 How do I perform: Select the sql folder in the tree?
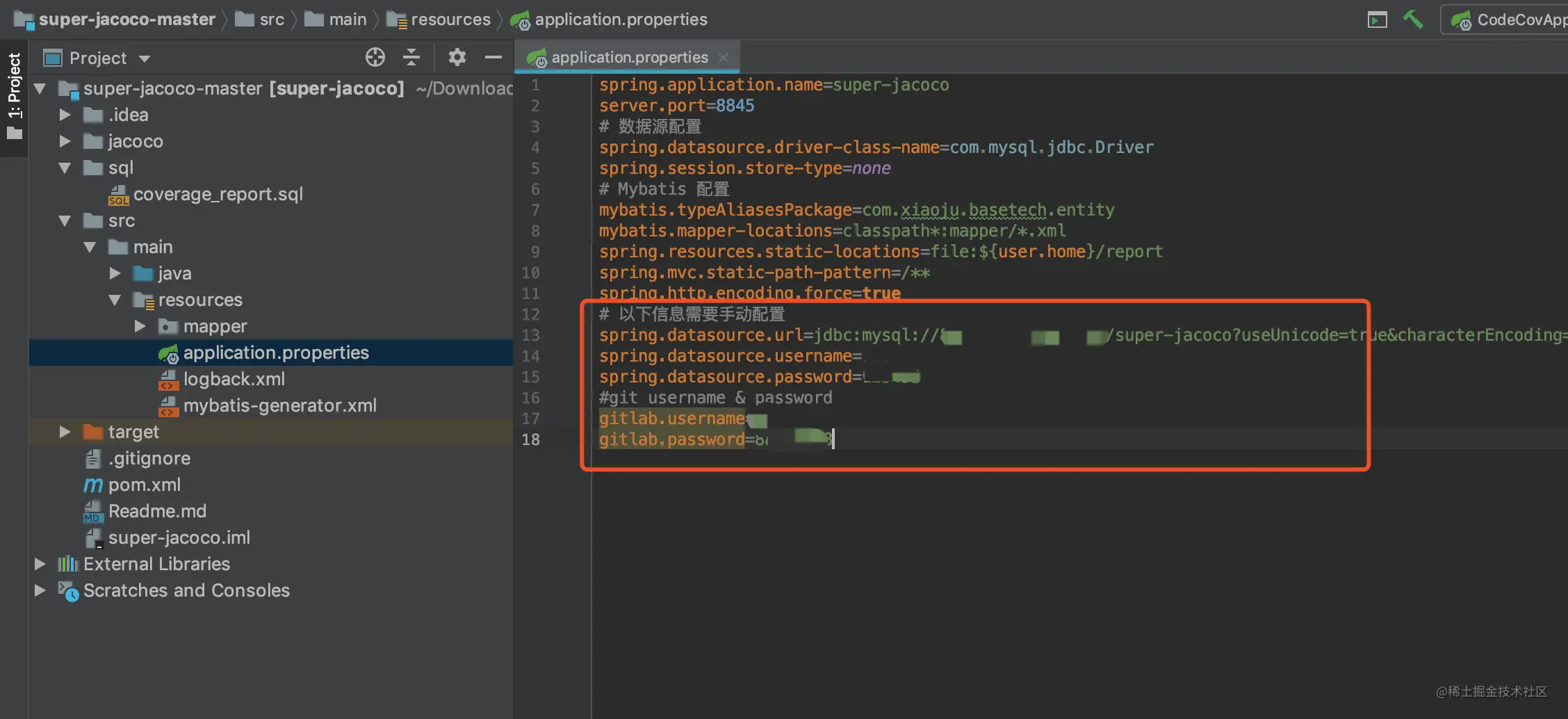(108, 168)
